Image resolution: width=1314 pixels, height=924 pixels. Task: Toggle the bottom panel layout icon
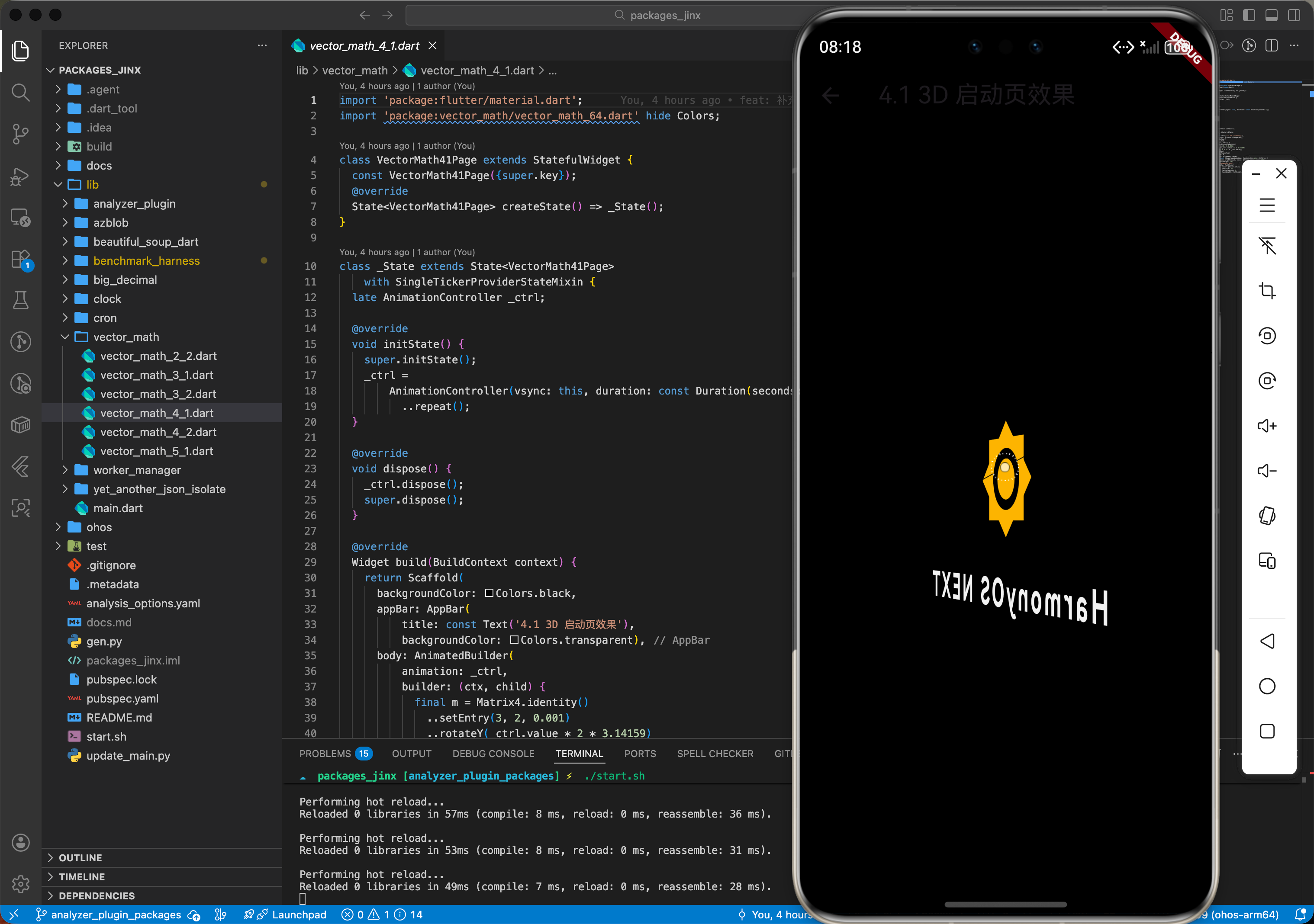point(1271,16)
